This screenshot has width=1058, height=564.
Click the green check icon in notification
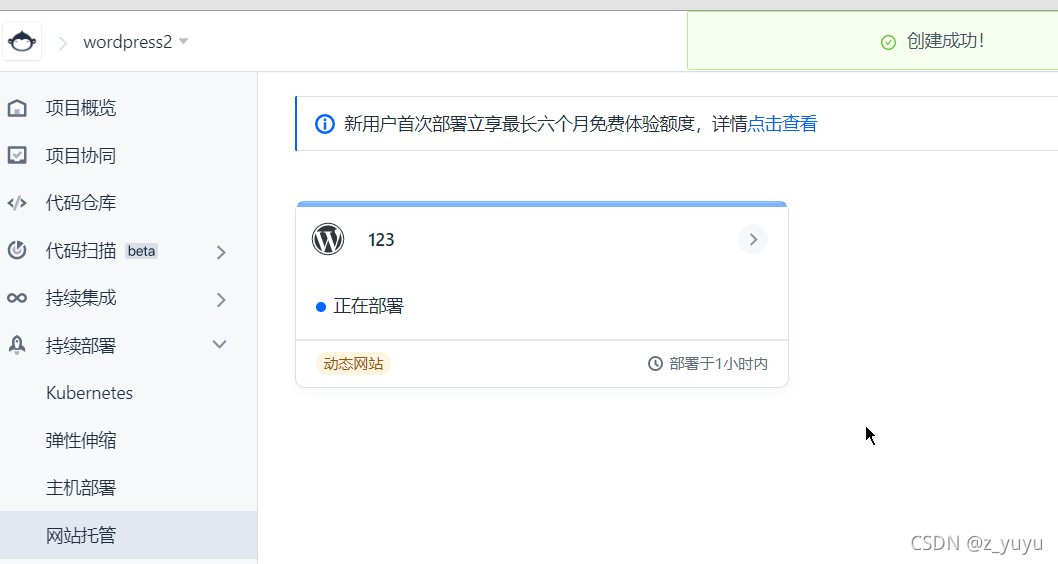[889, 43]
